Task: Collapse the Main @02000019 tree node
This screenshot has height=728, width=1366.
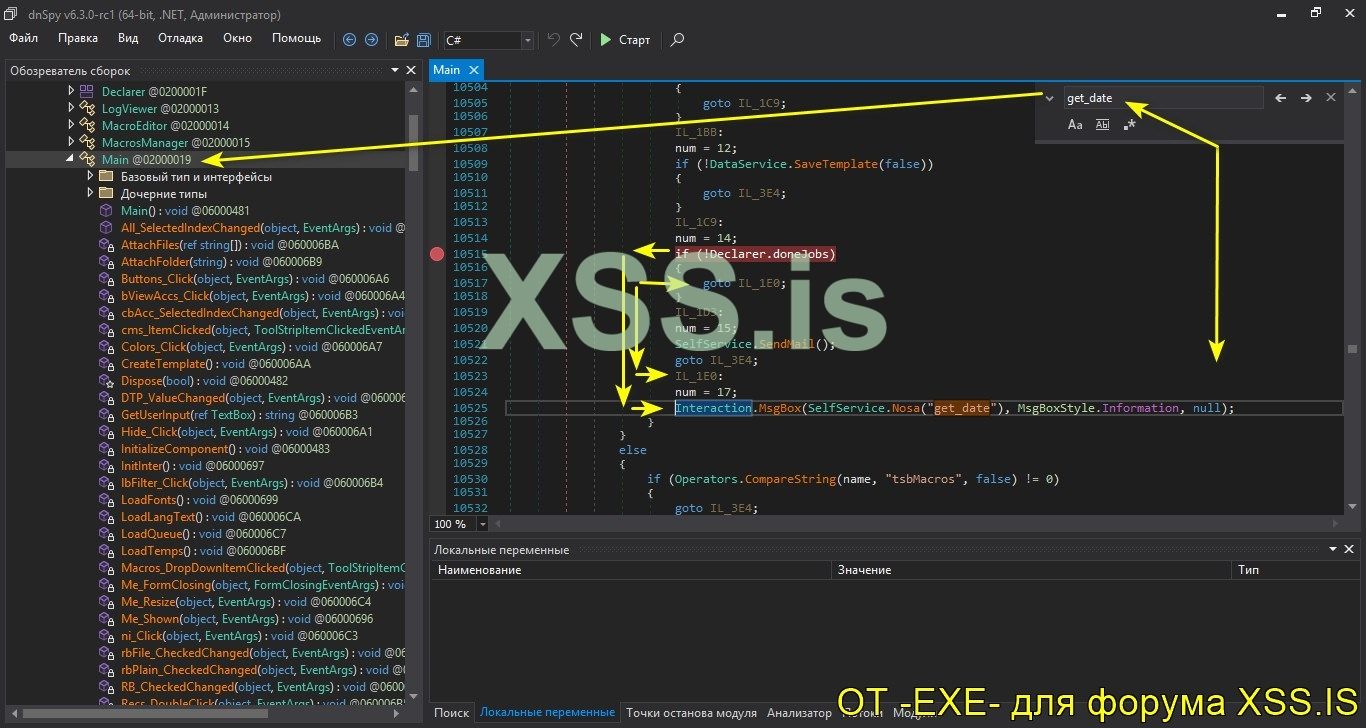Action: click(70, 159)
